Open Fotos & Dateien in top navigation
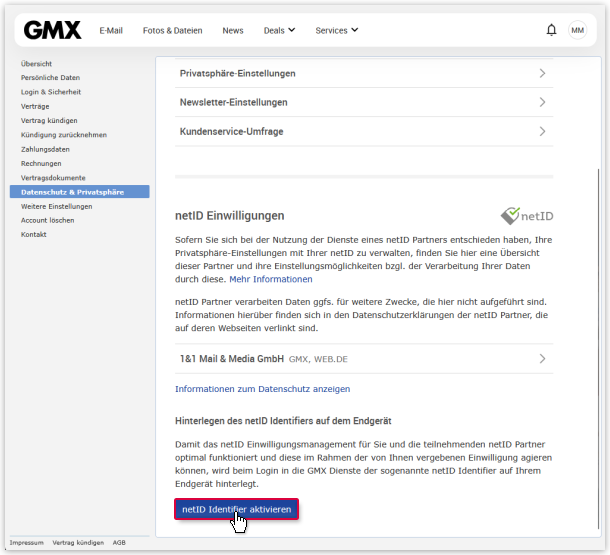The image size is (610, 555). point(172,30)
